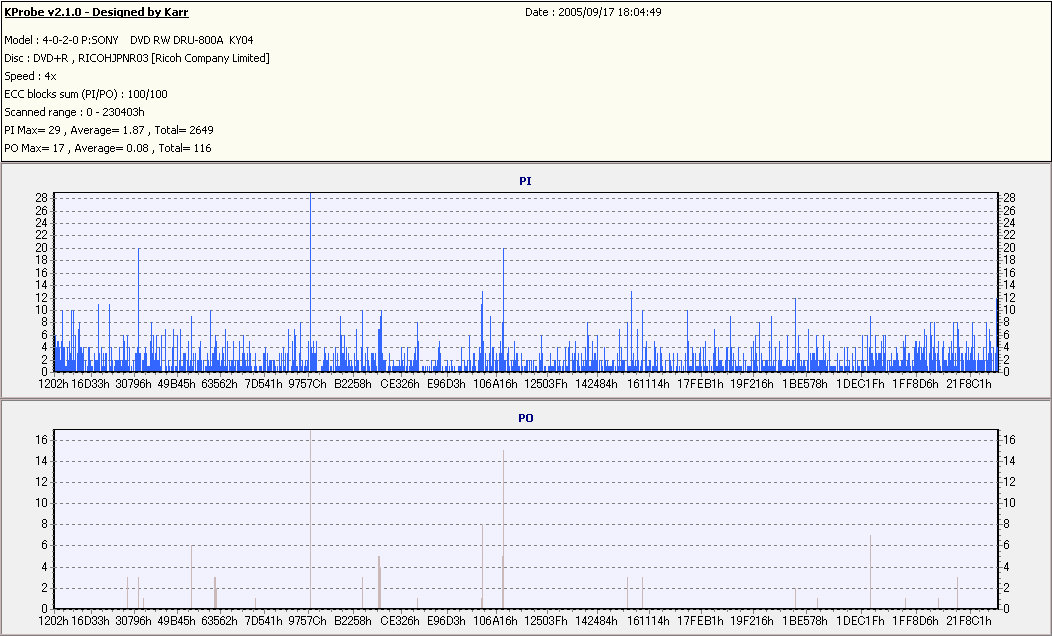This screenshot has width=1052, height=636.
Task: Click 'E96D3h' on the PI chart x-axis
Action: [x=446, y=384]
